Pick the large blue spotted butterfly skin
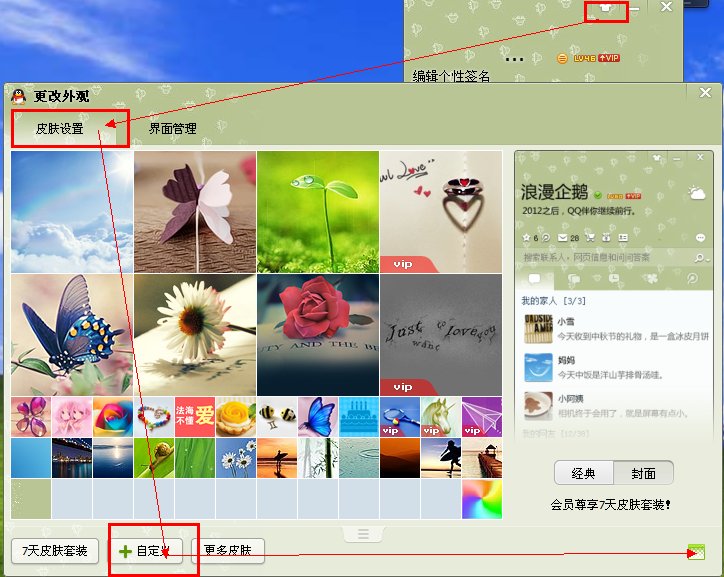This screenshot has height=577, width=724. click(72, 335)
